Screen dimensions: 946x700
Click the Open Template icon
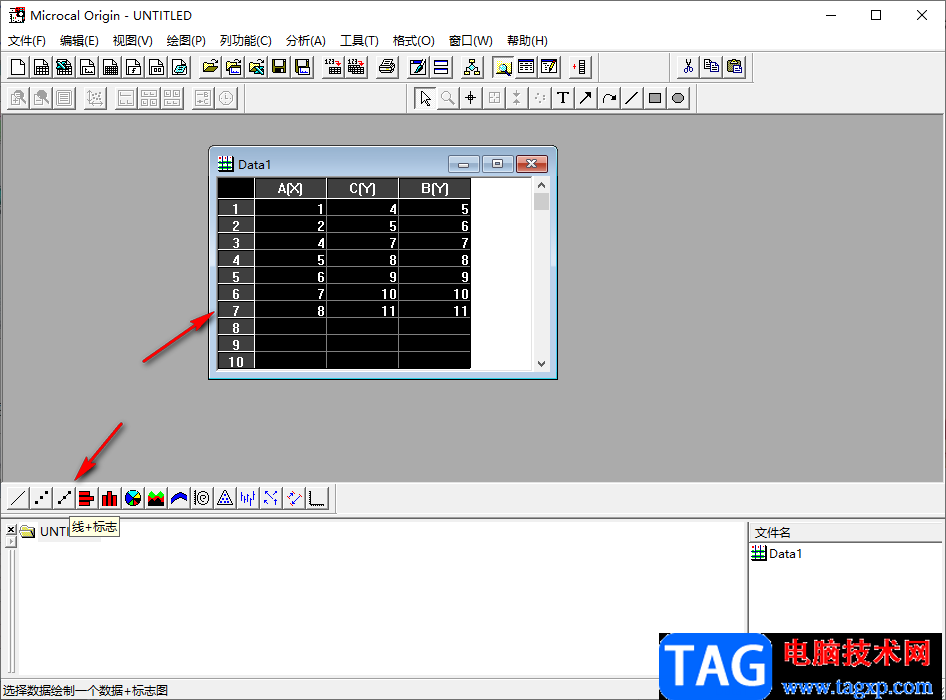point(233,67)
